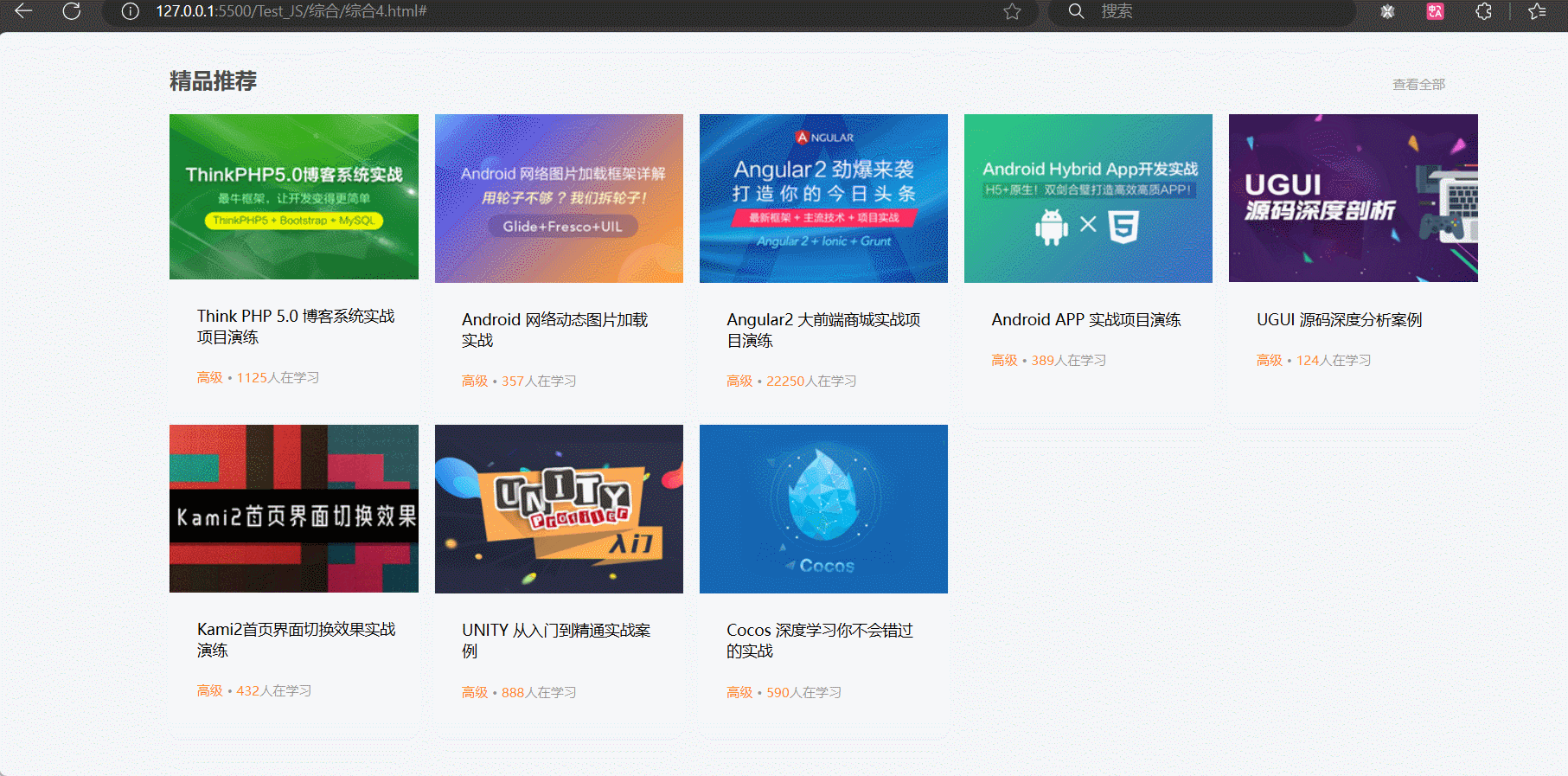
Task: Click the 查看全部 link
Action: 1418,84
